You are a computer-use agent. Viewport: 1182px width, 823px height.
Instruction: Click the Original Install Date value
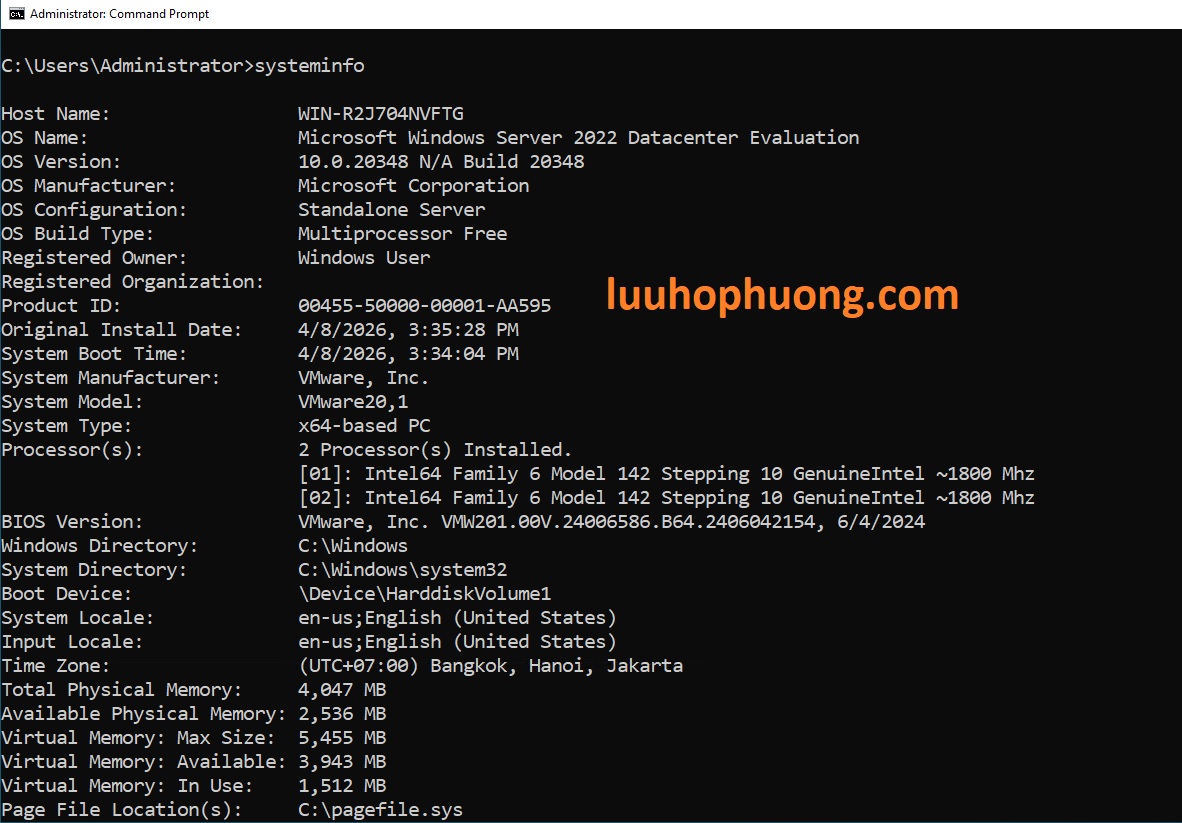tap(408, 330)
